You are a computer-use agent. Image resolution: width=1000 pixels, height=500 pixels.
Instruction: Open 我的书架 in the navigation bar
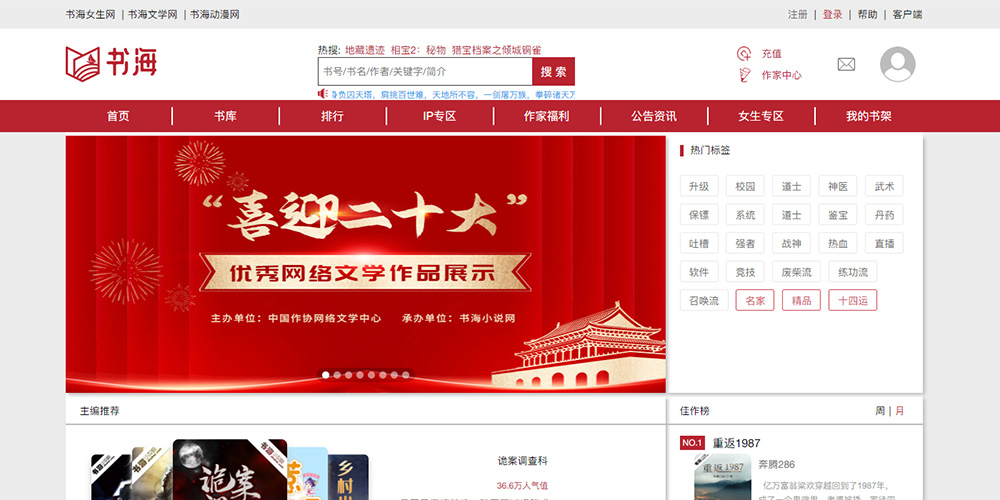[869, 116]
